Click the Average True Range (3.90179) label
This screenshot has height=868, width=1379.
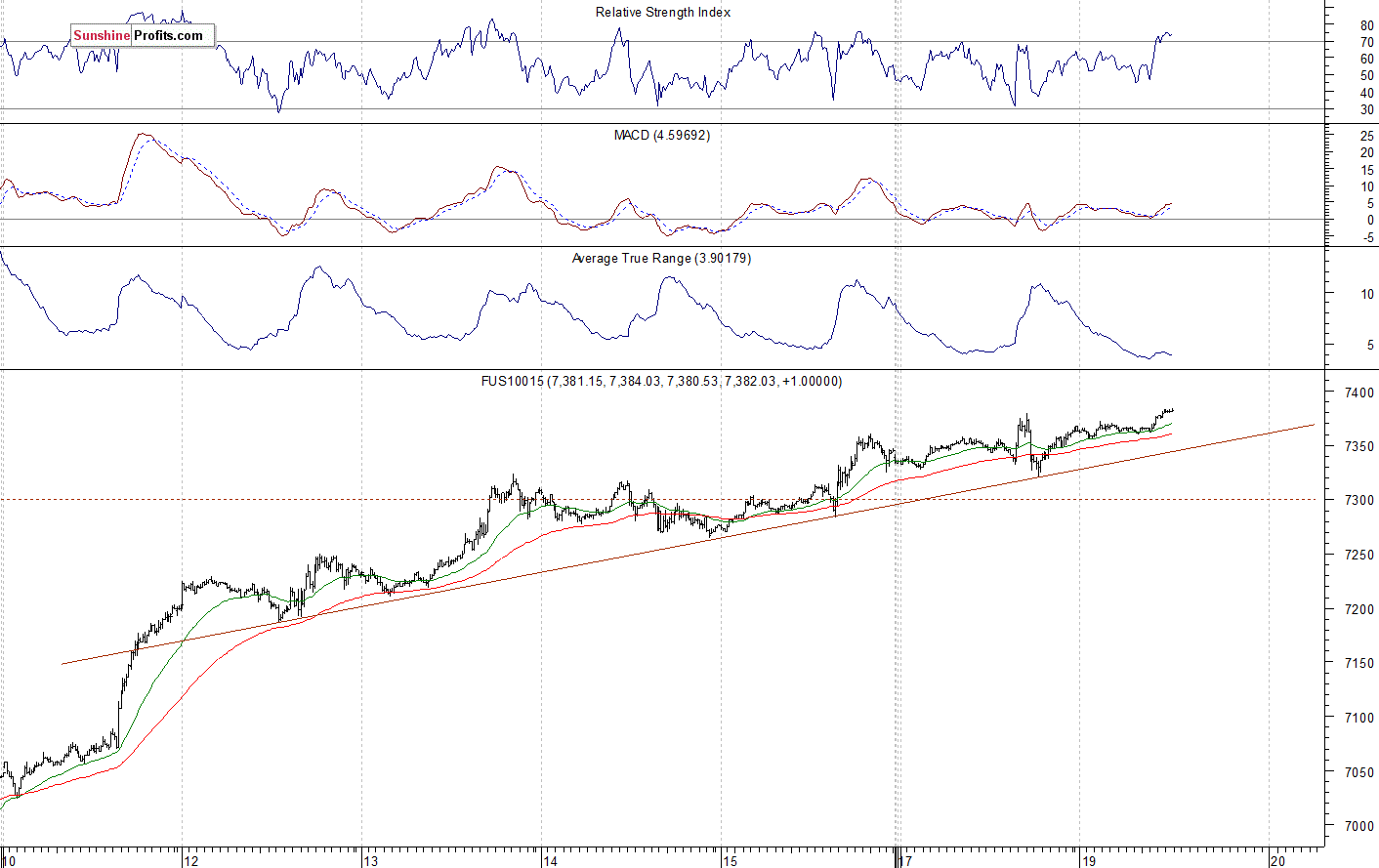pos(661,258)
